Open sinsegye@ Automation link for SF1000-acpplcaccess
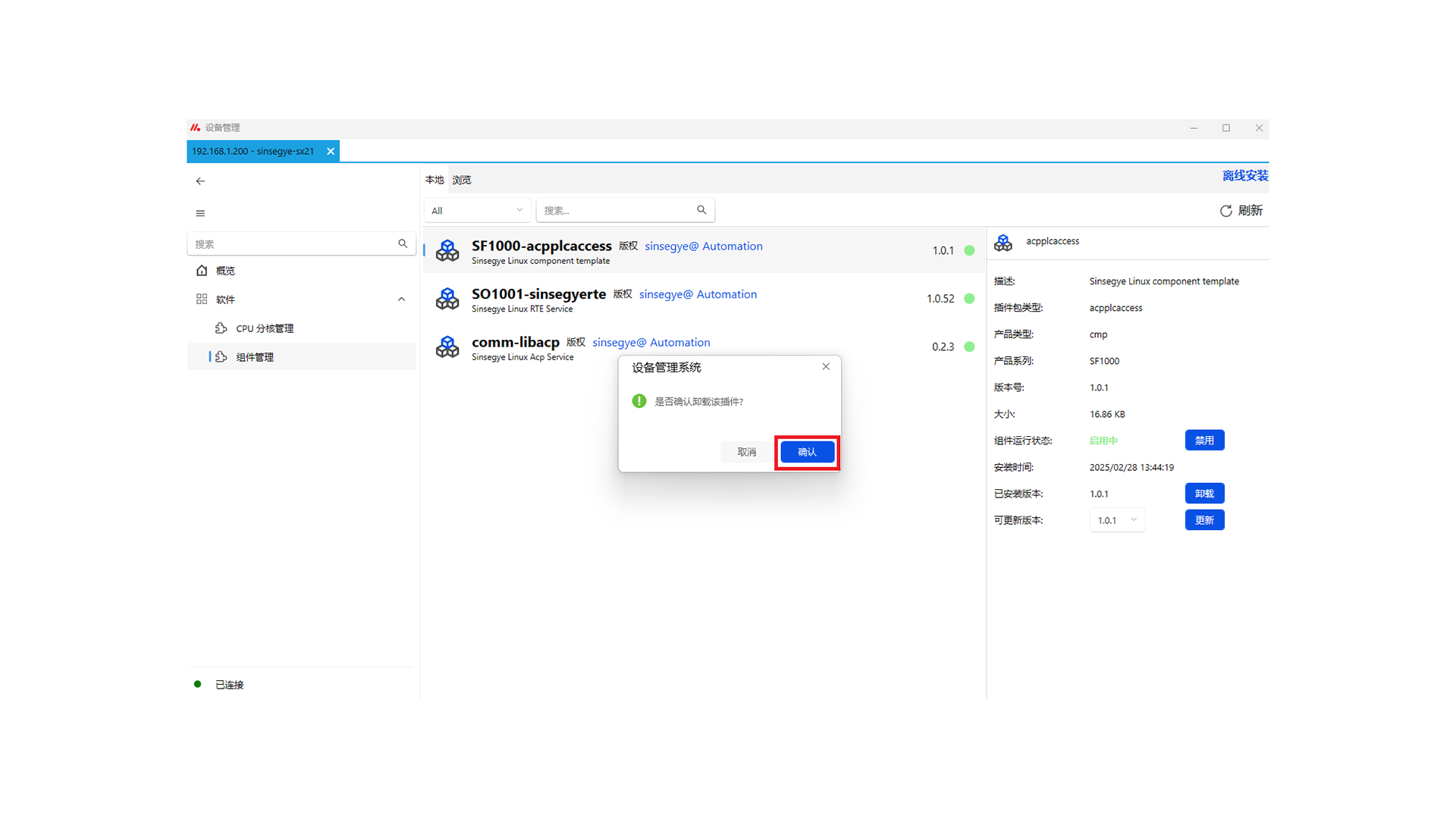The height and width of the screenshot is (819, 1456). tap(704, 246)
